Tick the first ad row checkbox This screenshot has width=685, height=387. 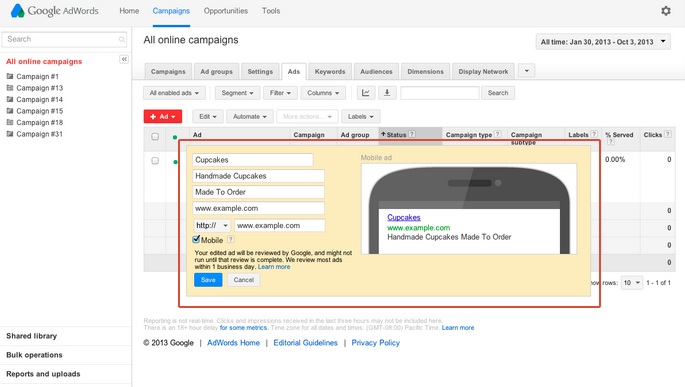[155, 160]
